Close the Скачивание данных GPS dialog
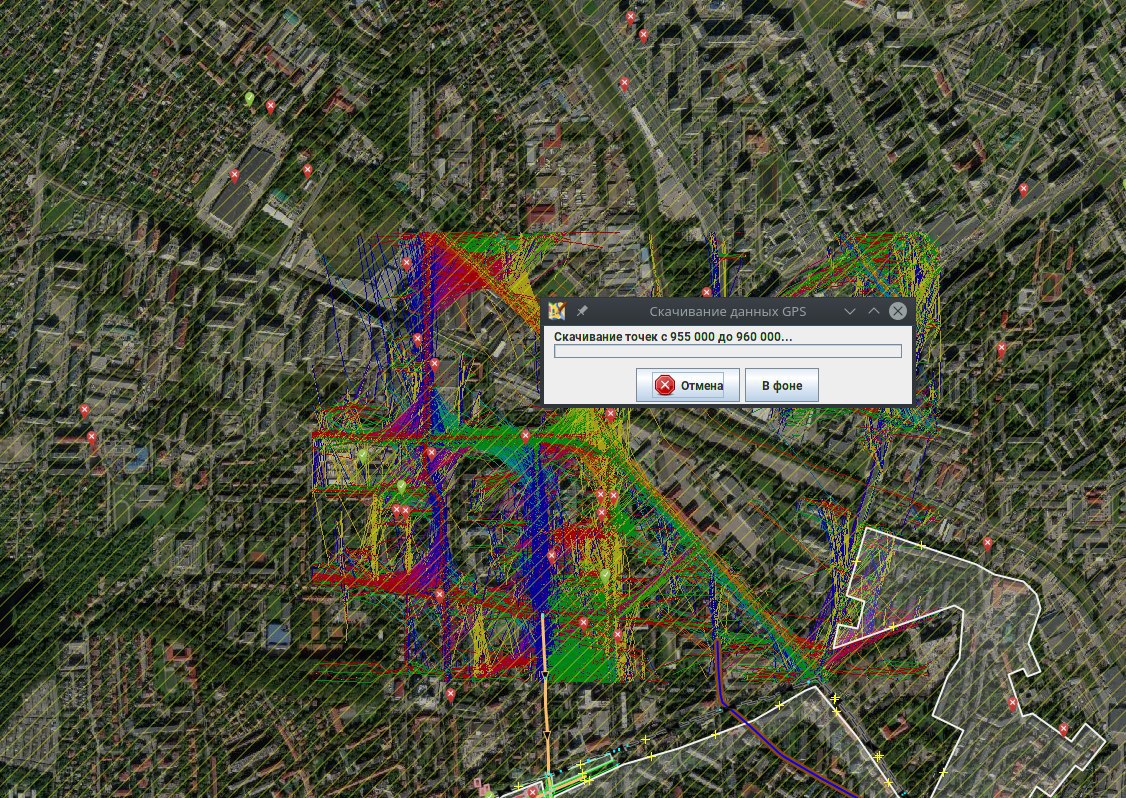Image resolution: width=1126 pixels, height=798 pixels. tap(898, 311)
